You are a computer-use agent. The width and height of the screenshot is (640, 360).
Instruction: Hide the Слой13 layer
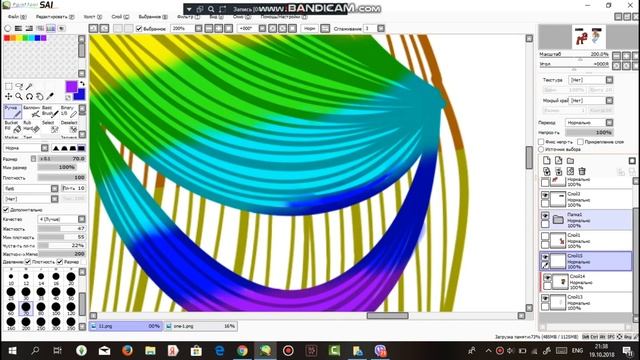click(545, 298)
